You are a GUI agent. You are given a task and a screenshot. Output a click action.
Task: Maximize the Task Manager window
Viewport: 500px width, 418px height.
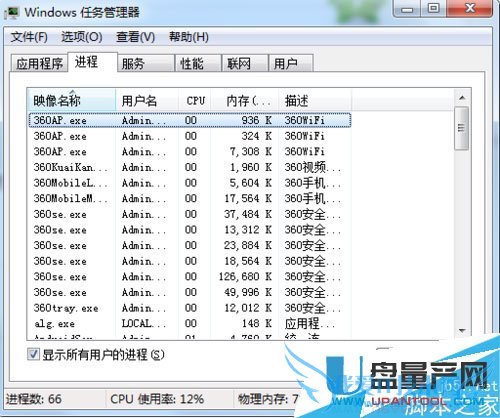(433, 8)
